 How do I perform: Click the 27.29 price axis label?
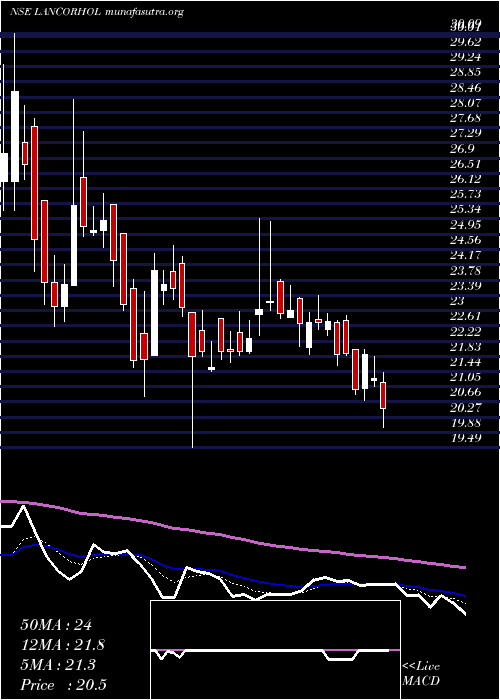[x=465, y=133]
